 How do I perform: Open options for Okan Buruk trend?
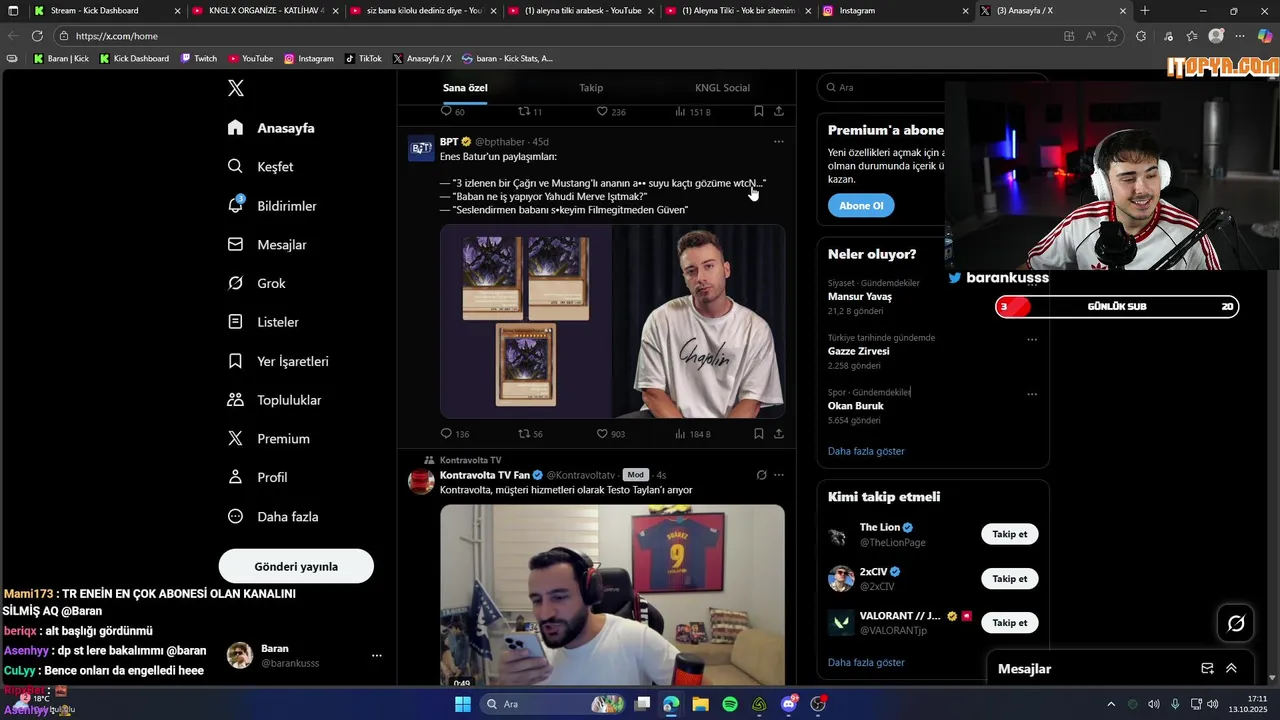click(x=1032, y=395)
